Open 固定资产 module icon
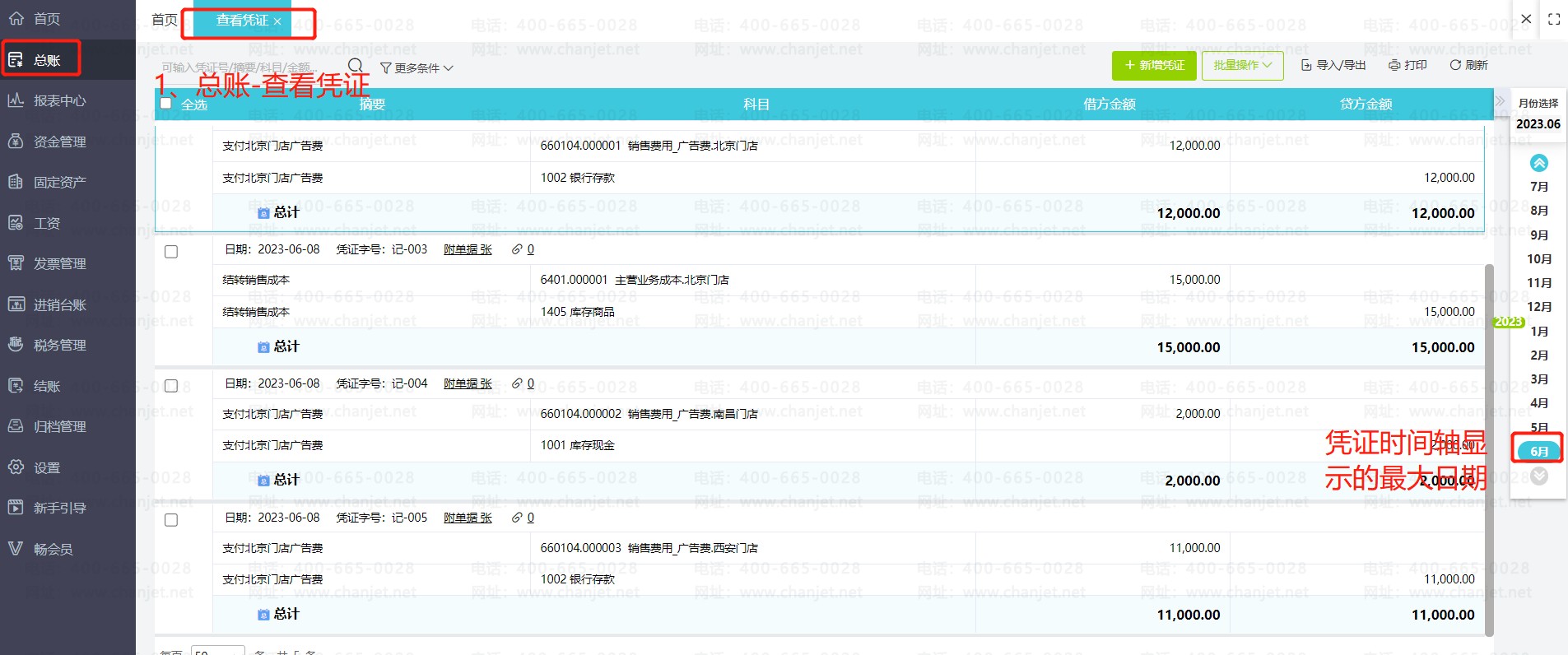 16,182
